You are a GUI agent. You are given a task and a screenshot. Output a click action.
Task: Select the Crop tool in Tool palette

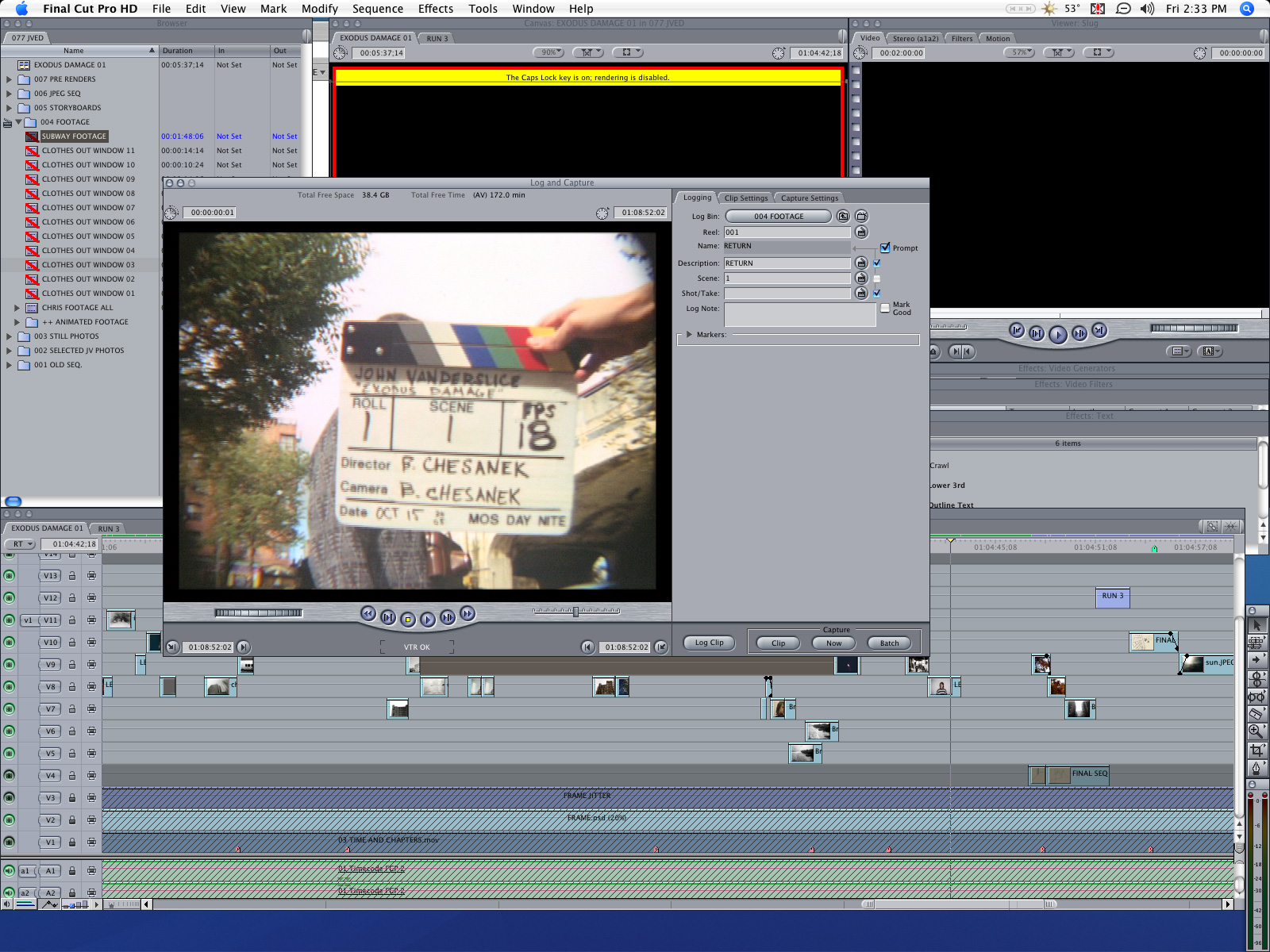[x=1257, y=749]
